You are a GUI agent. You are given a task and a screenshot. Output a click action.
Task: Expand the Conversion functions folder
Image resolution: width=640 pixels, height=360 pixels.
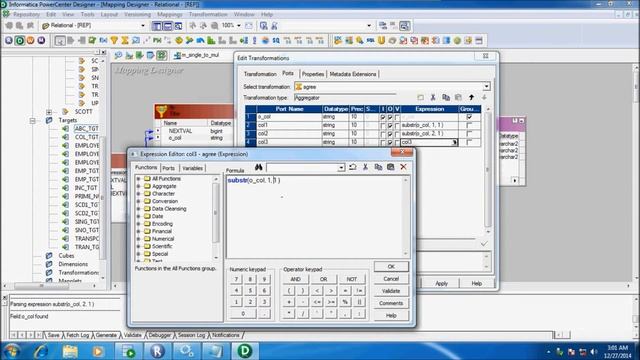click(x=139, y=201)
